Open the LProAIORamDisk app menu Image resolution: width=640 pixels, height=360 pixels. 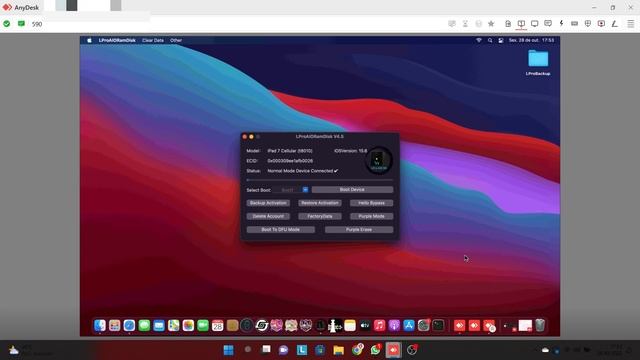click(117, 40)
